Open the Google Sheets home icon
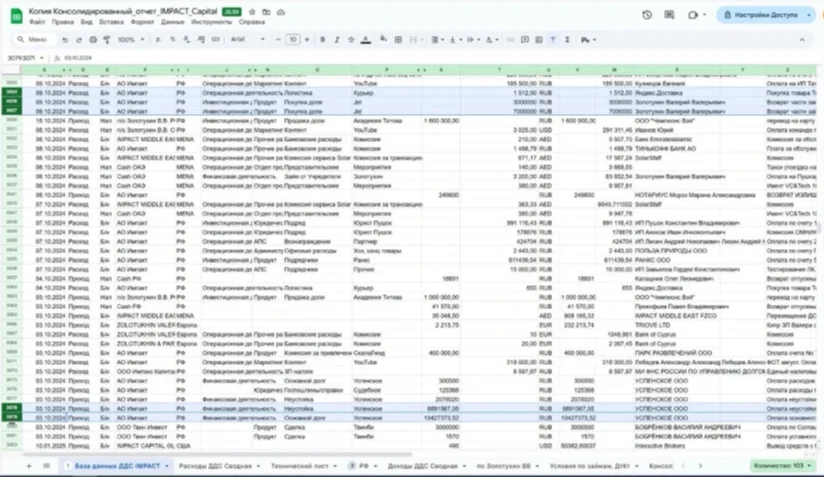The width and height of the screenshot is (824, 477). tap(17, 16)
